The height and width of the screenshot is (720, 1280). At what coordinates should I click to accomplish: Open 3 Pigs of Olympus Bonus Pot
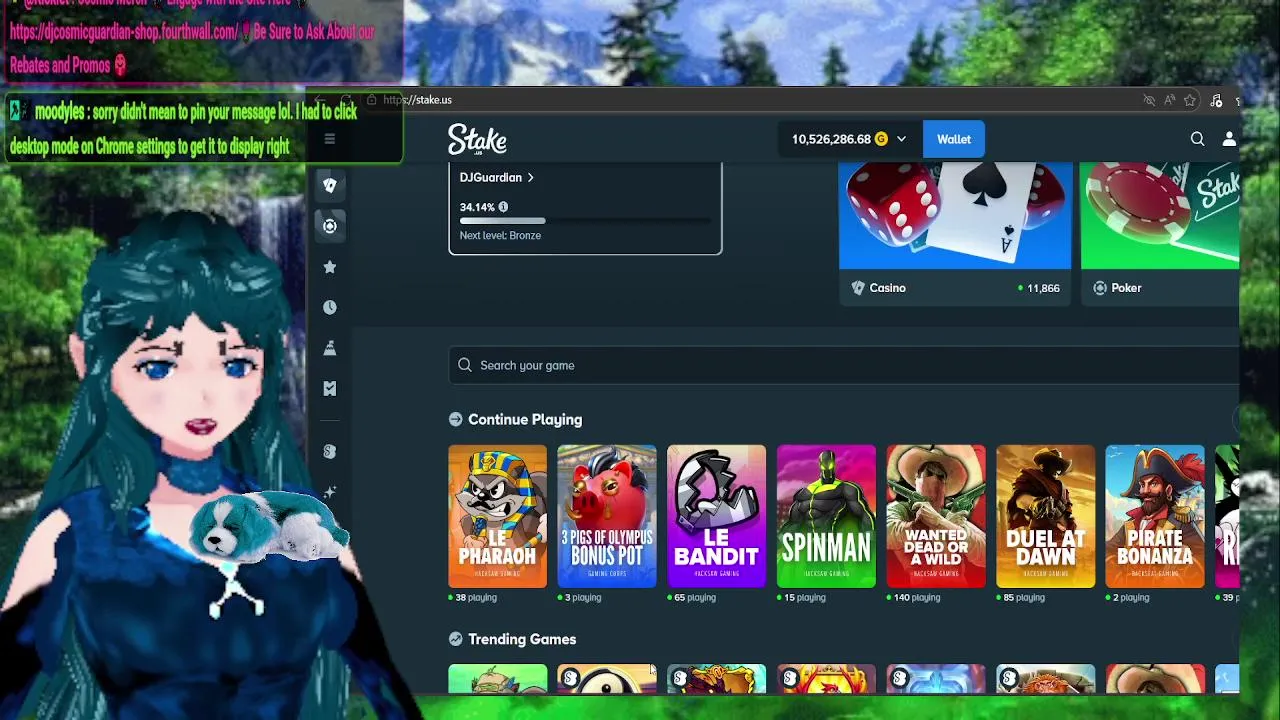click(607, 516)
